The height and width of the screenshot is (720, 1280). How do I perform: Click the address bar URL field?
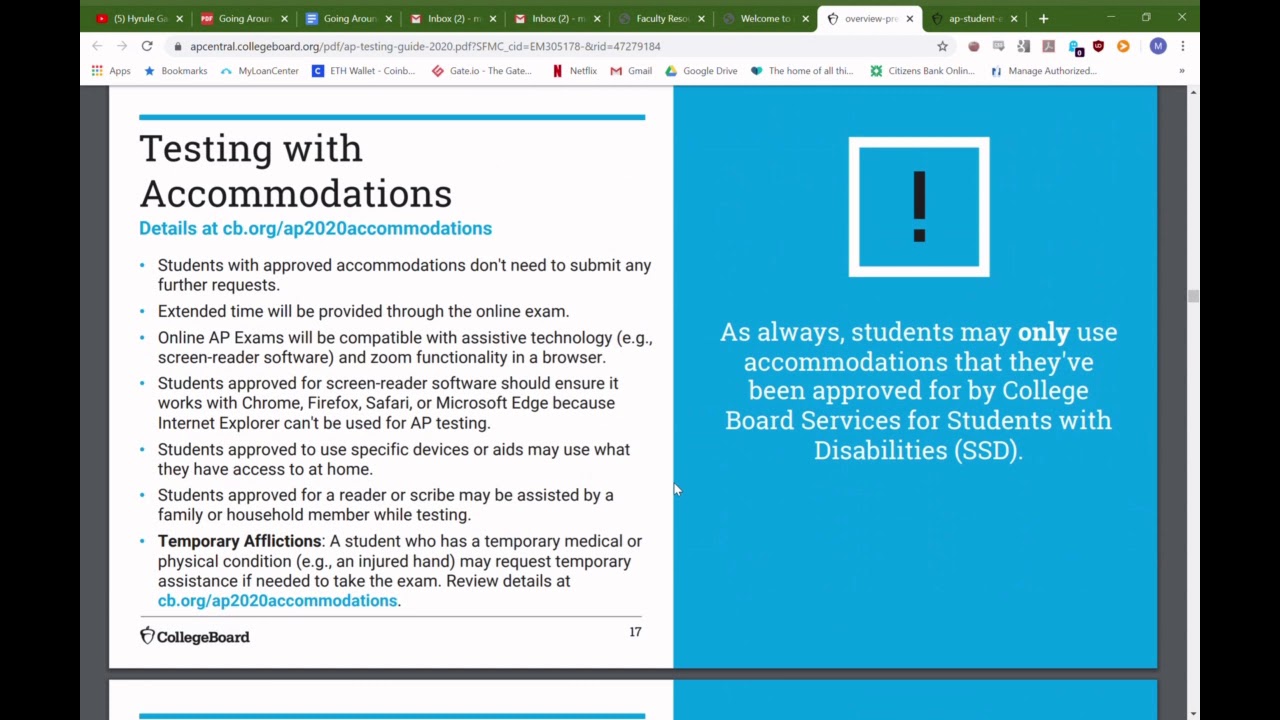tap(550, 46)
